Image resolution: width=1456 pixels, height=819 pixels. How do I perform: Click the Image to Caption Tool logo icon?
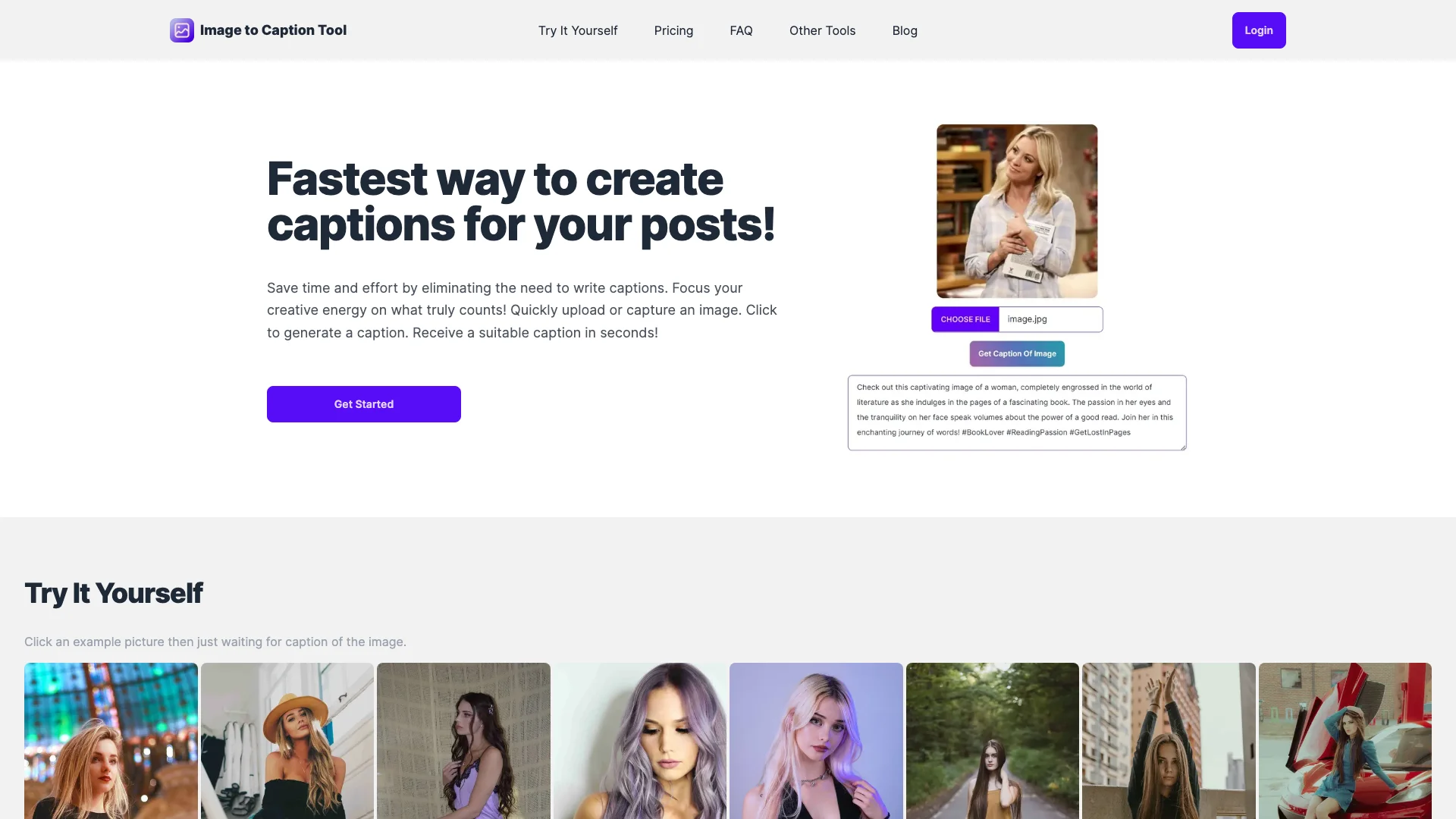(x=181, y=30)
